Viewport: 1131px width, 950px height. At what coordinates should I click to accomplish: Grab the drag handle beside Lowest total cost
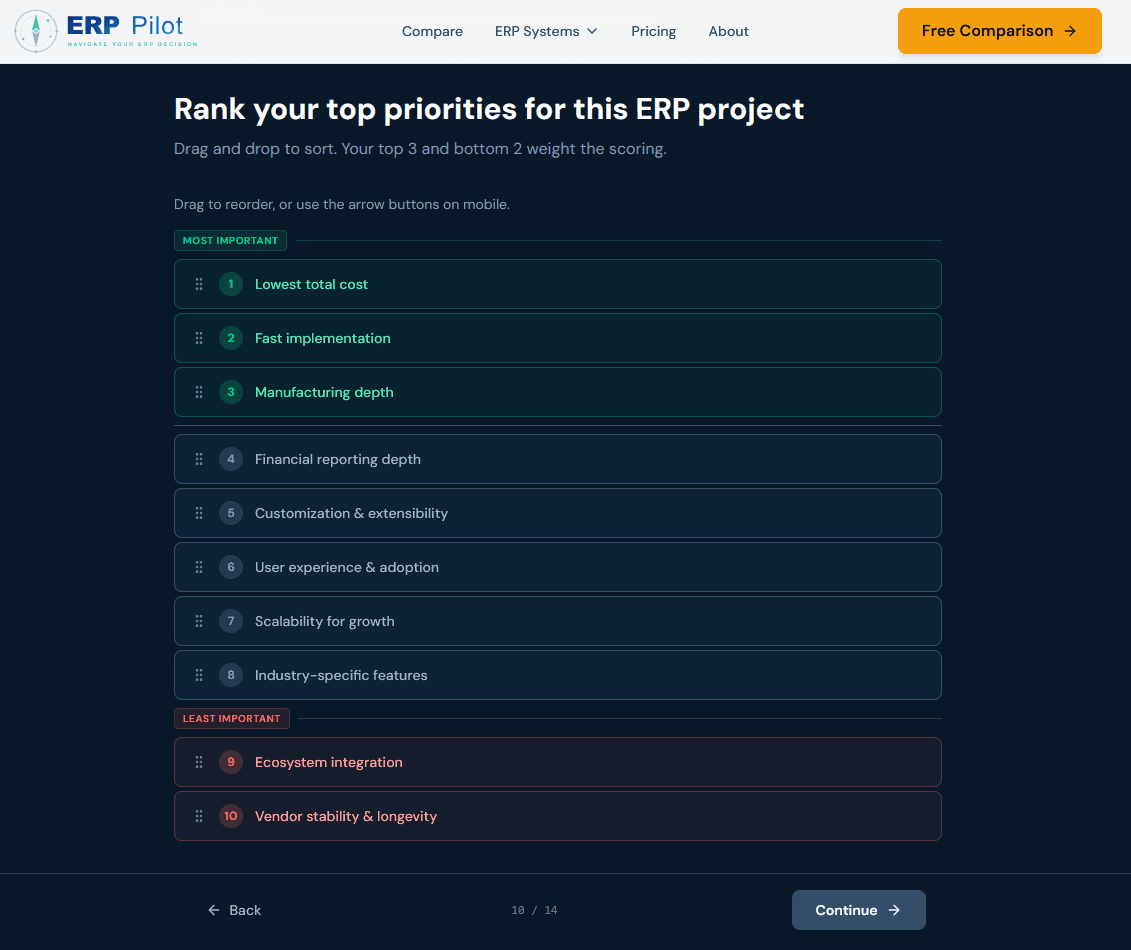[199, 284]
